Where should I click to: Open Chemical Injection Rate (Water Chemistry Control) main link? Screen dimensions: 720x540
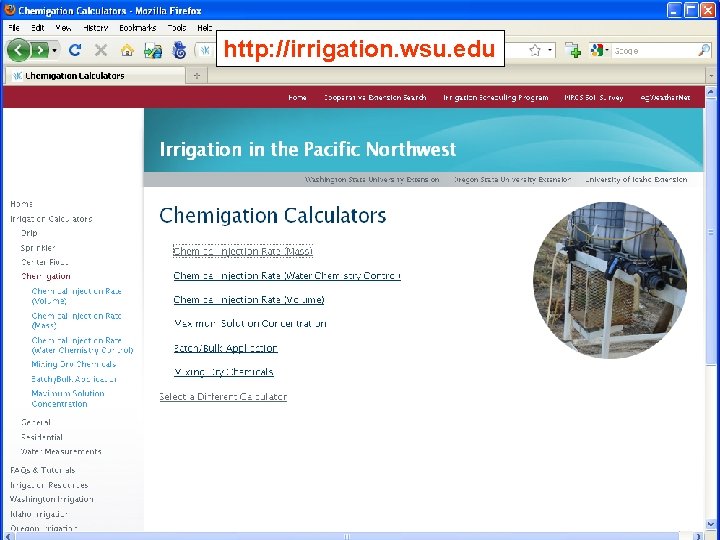(287, 276)
